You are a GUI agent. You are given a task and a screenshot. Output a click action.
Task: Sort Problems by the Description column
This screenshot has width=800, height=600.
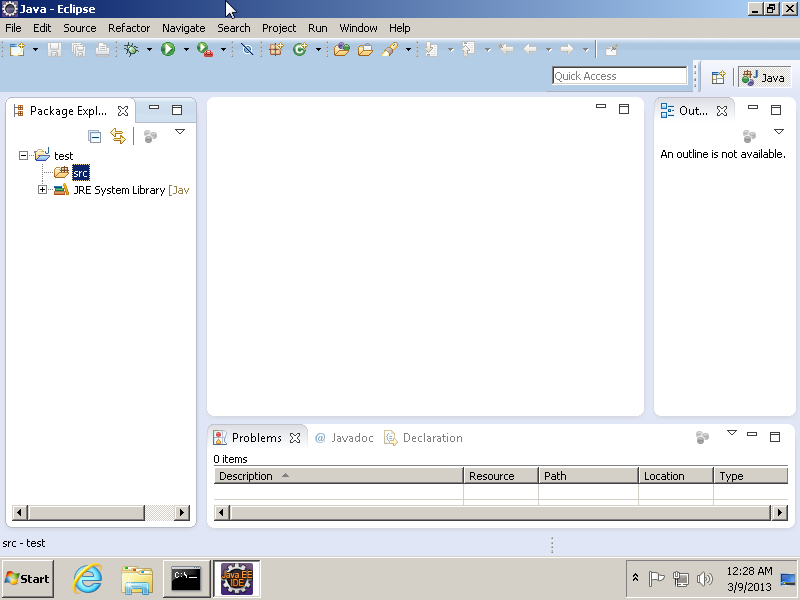[338, 476]
